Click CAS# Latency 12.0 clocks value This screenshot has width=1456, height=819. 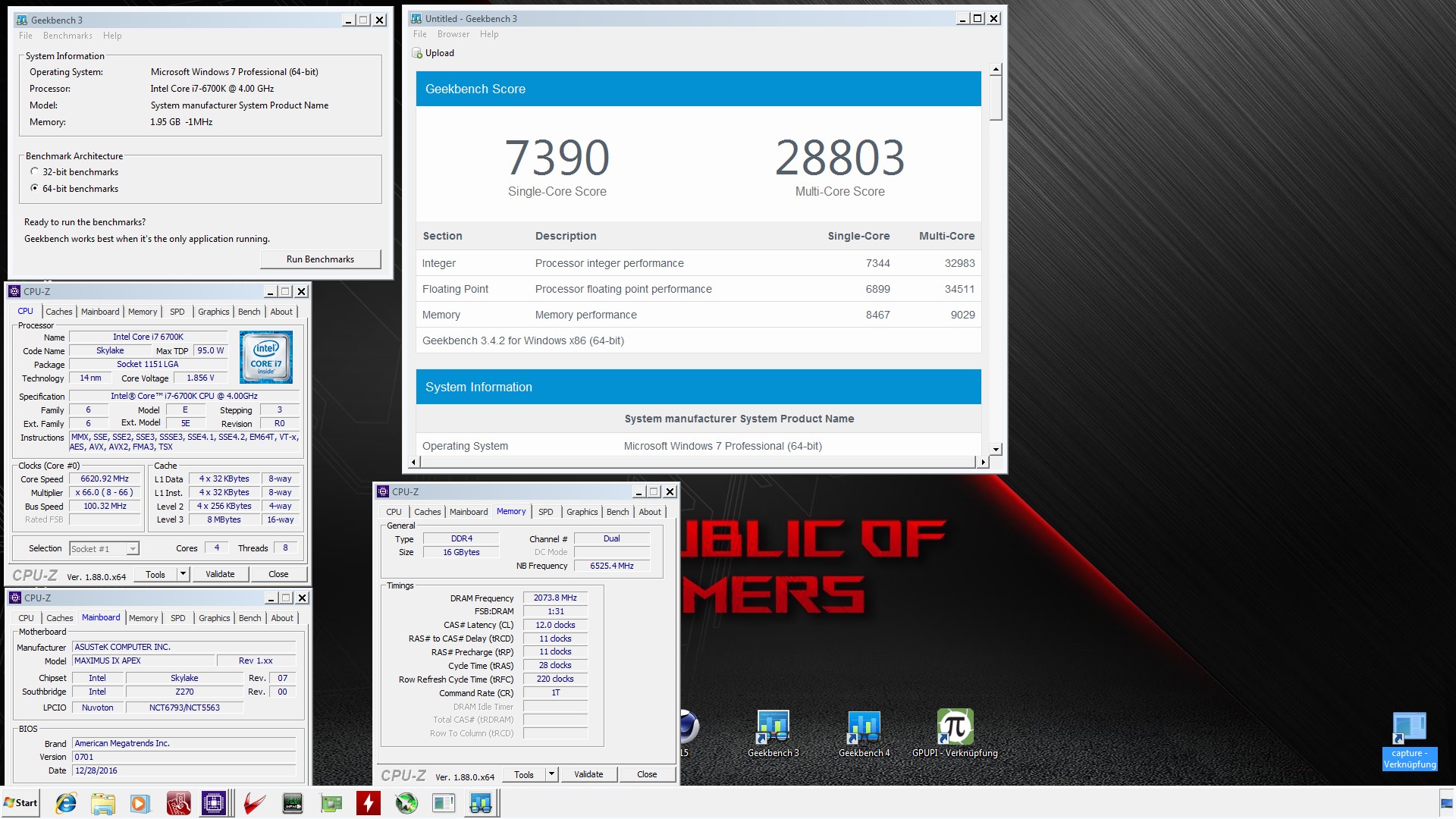555,625
